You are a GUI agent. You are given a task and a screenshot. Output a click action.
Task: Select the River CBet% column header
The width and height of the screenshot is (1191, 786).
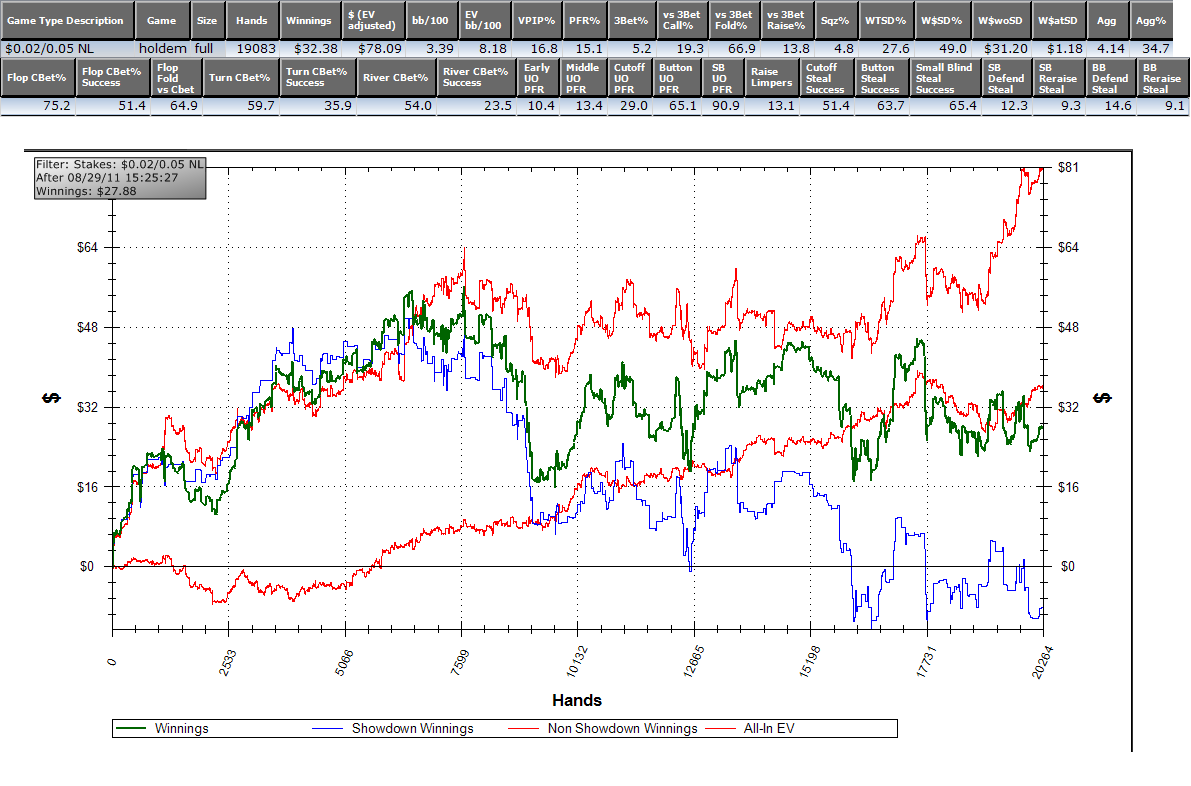pyautogui.click(x=396, y=77)
